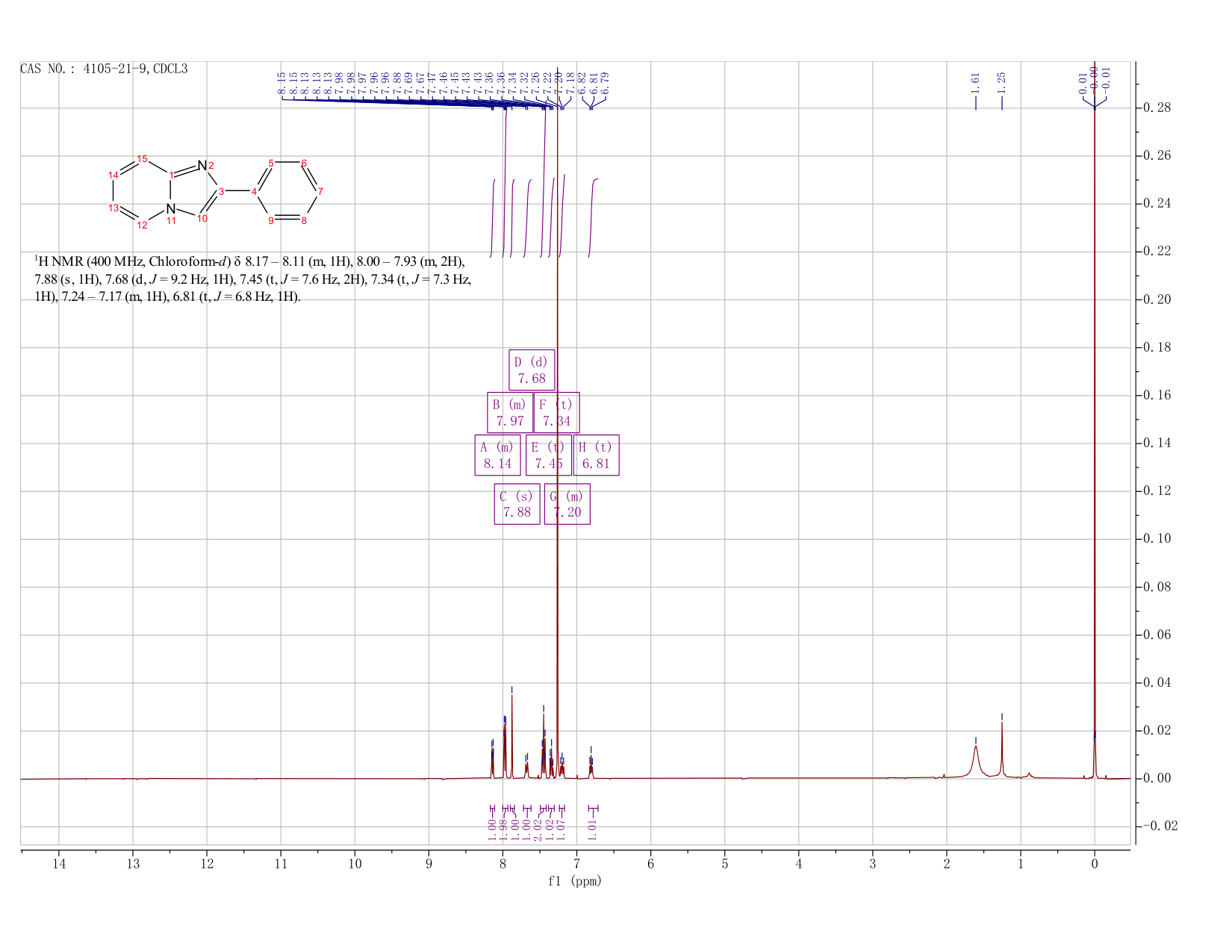This screenshot has height=952, width=1232.
Task: Select multiplet box C (s) 7.88
Action: [517, 504]
